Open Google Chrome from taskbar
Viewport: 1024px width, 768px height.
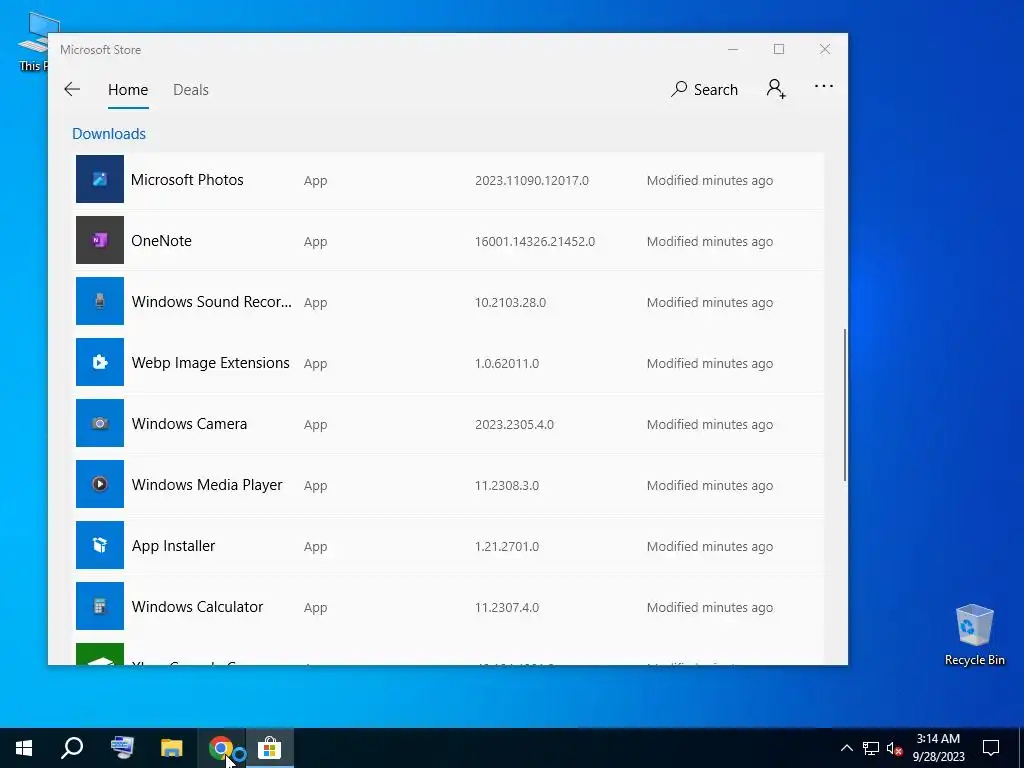click(x=221, y=748)
